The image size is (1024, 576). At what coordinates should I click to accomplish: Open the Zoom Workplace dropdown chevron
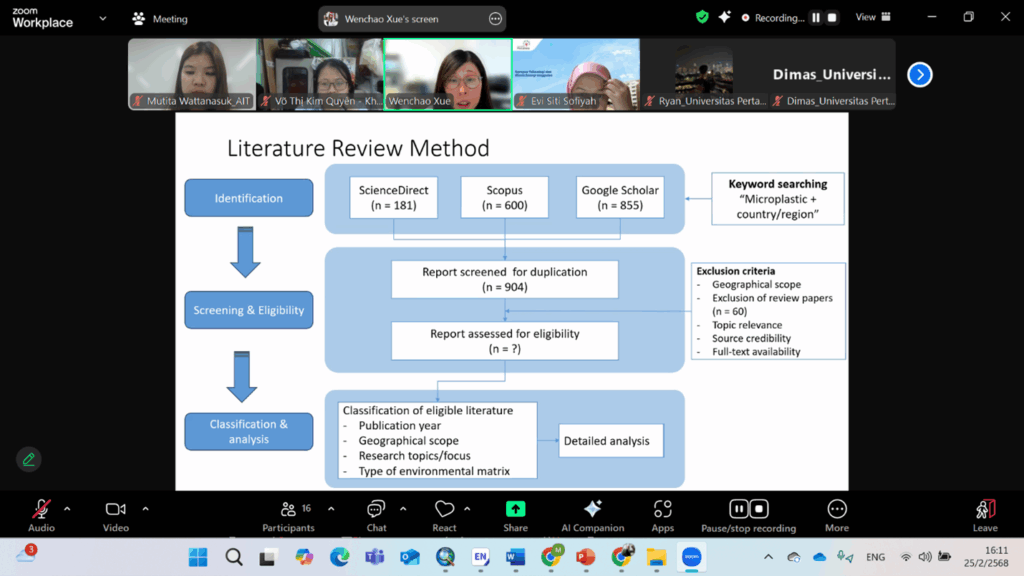(x=102, y=18)
